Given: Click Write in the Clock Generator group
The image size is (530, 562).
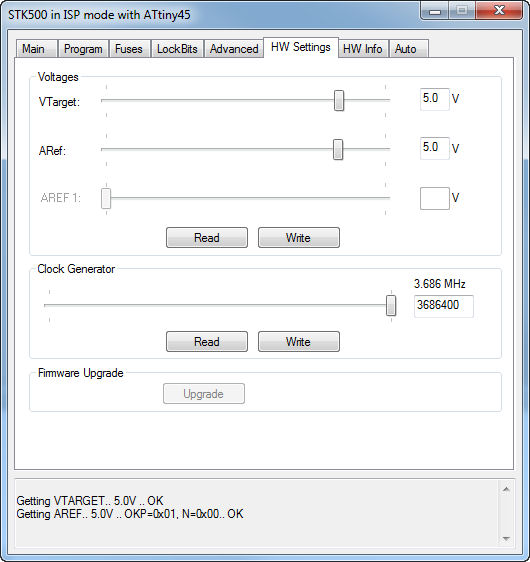Looking at the screenshot, I should click(x=299, y=341).
